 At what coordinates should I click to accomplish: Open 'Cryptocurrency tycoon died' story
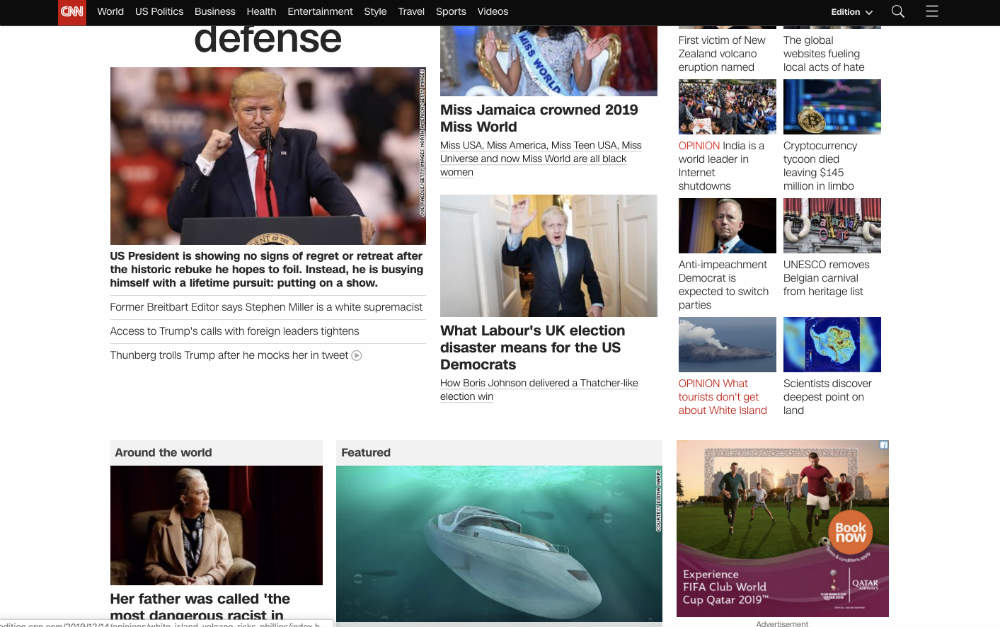(x=820, y=166)
